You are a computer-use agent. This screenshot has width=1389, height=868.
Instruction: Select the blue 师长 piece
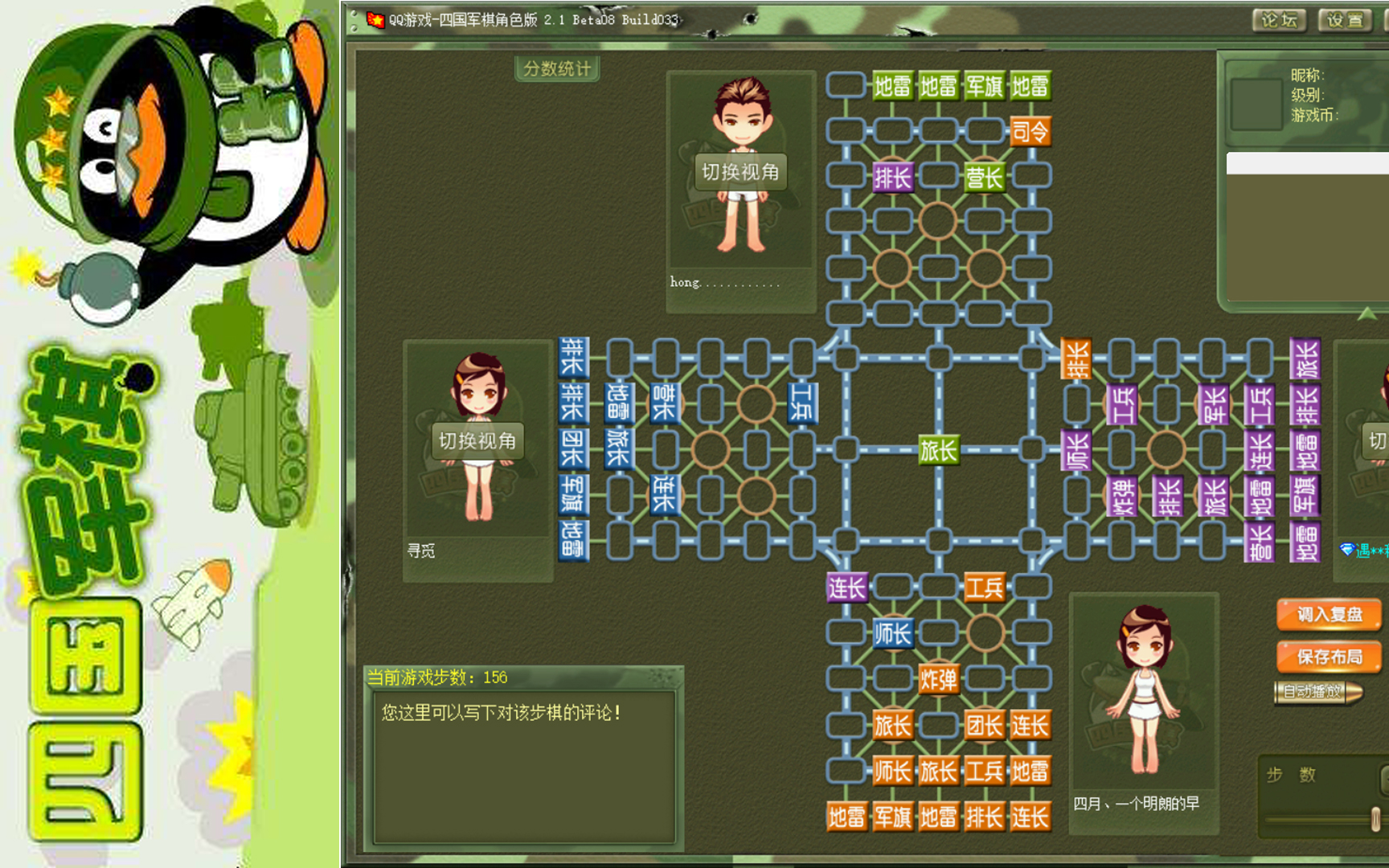click(x=892, y=634)
